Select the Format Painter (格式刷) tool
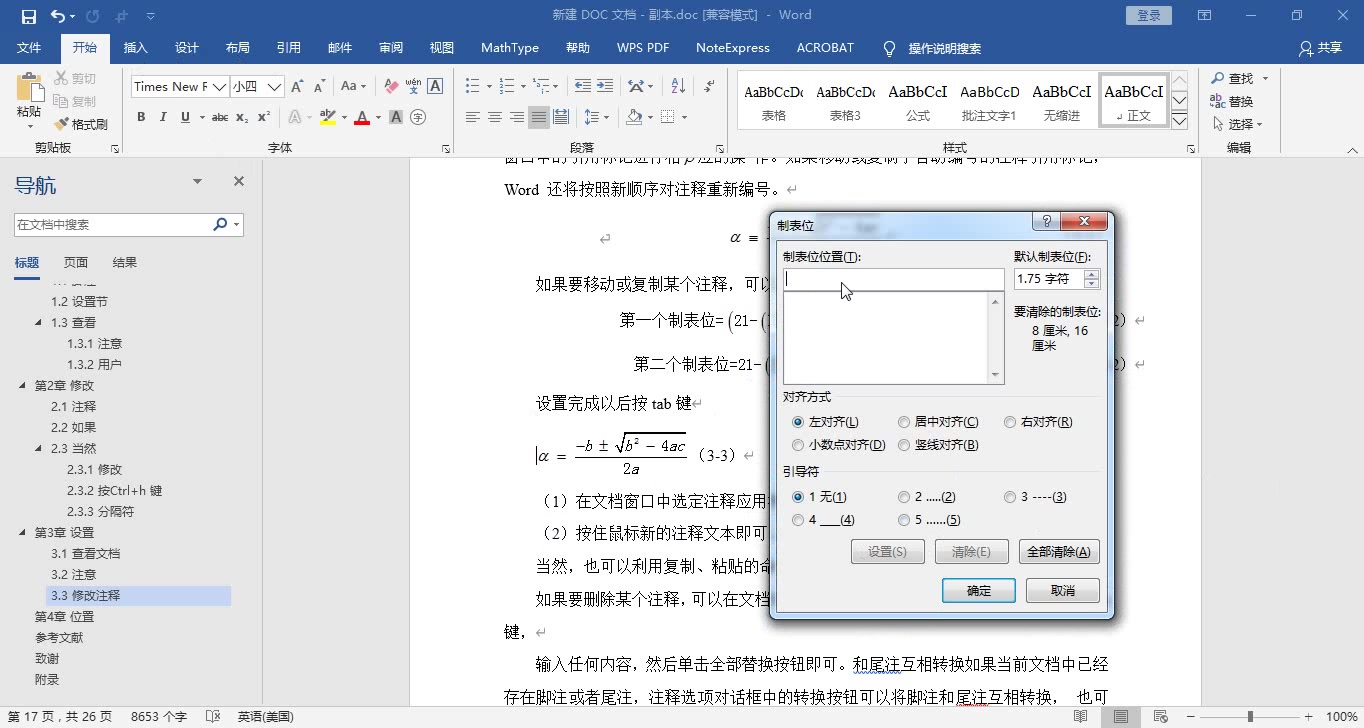The height and width of the screenshot is (728, 1364). tap(80, 124)
